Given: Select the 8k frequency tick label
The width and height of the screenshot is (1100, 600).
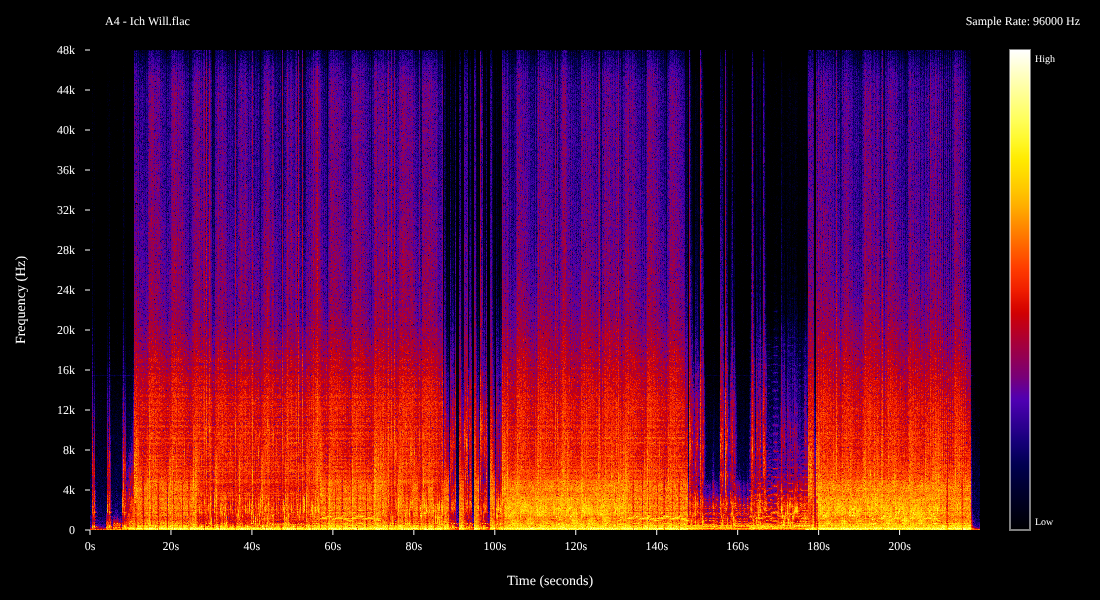Looking at the screenshot, I should coord(69,450).
